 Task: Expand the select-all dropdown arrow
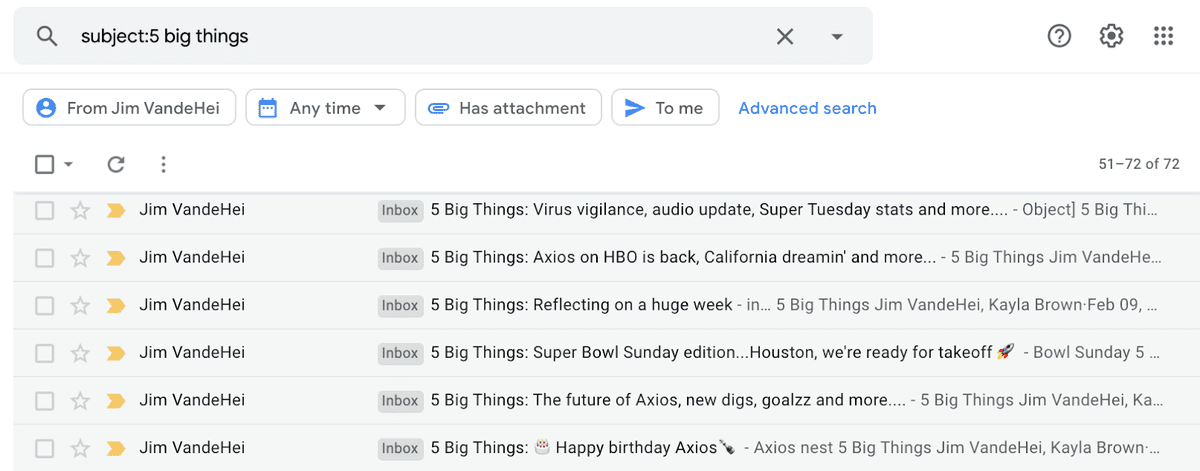(68, 164)
